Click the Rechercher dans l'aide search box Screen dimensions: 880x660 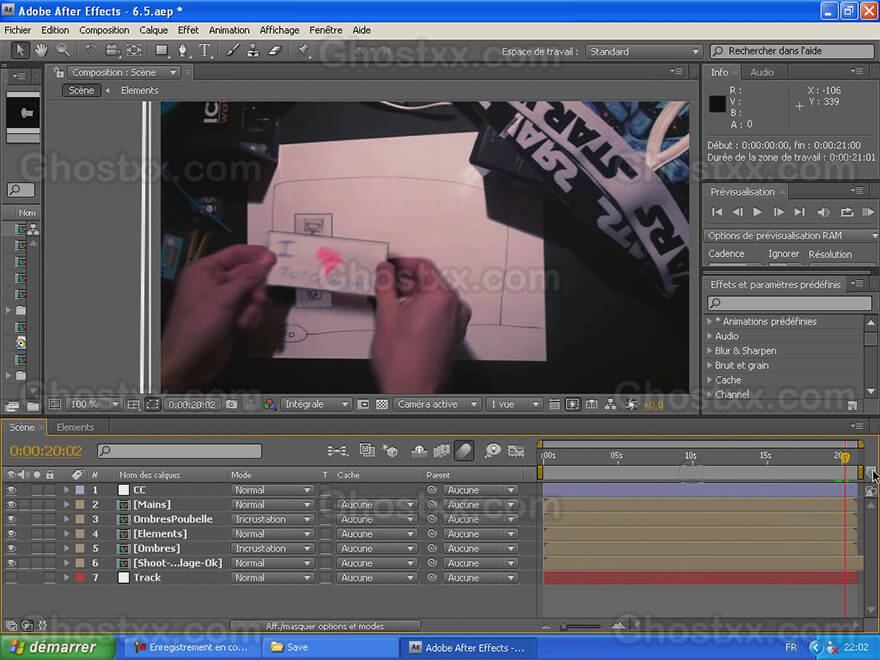point(792,51)
